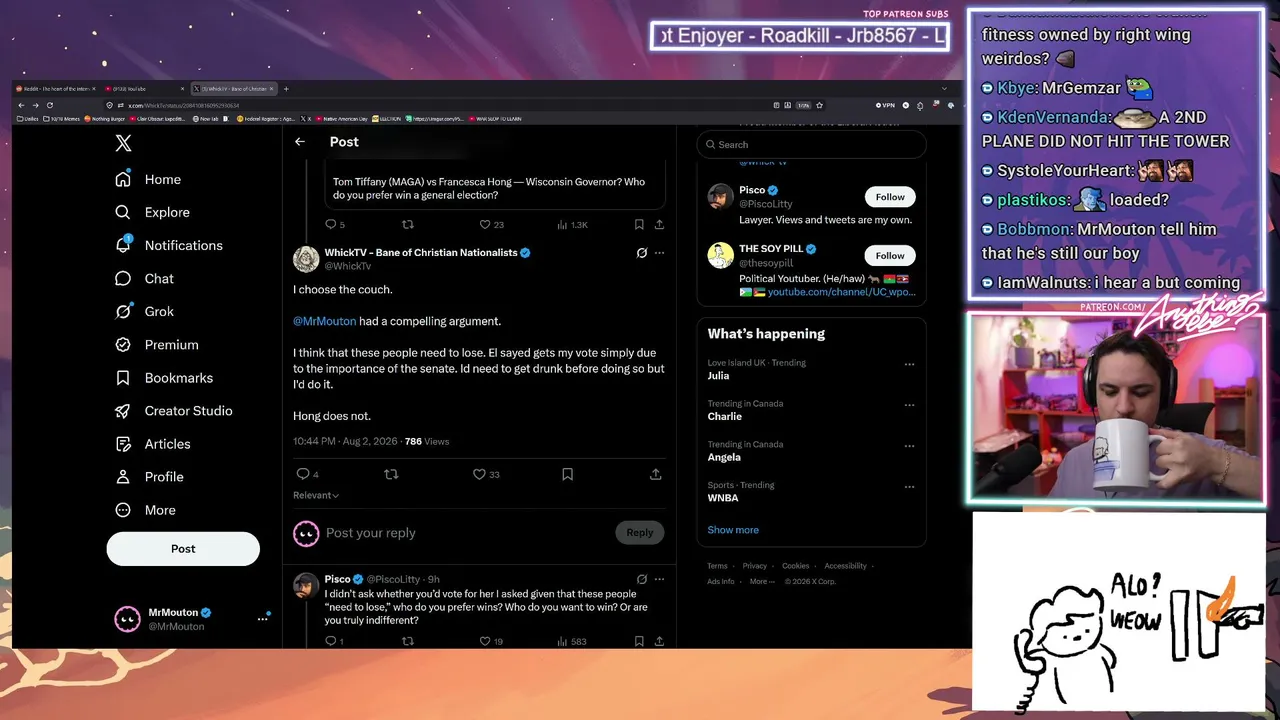Share the WhickTV post
This screenshot has width=1280, height=720.
tap(655, 474)
